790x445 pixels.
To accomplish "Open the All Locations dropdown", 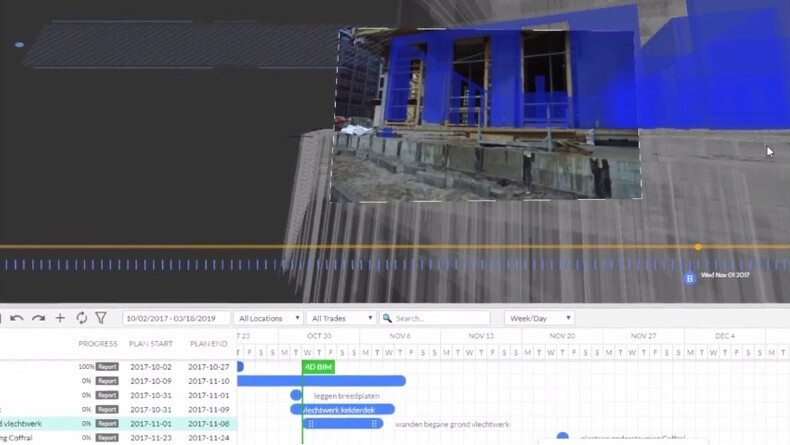I will [x=269, y=318].
